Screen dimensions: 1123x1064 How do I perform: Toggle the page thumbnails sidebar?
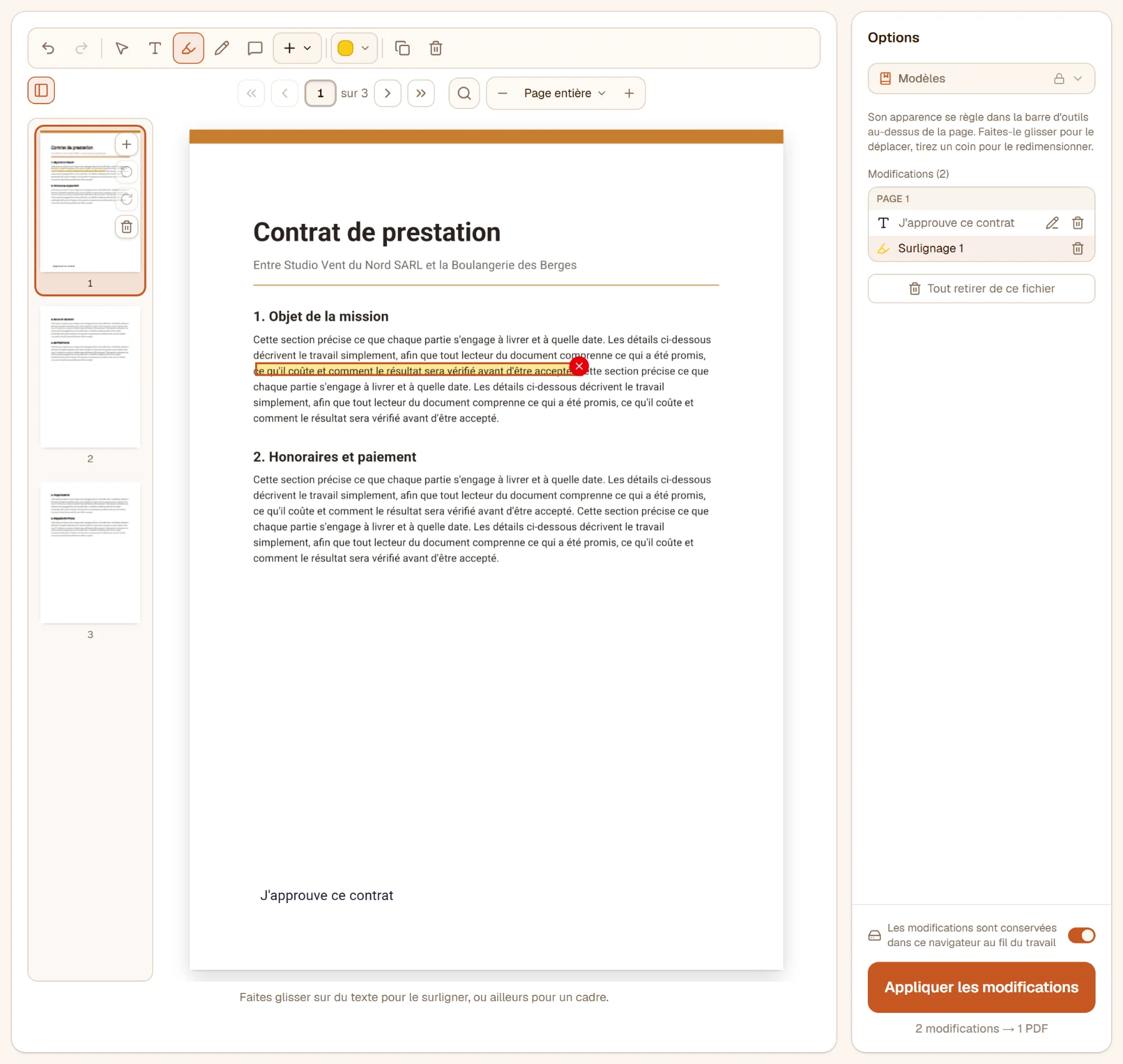[41, 90]
